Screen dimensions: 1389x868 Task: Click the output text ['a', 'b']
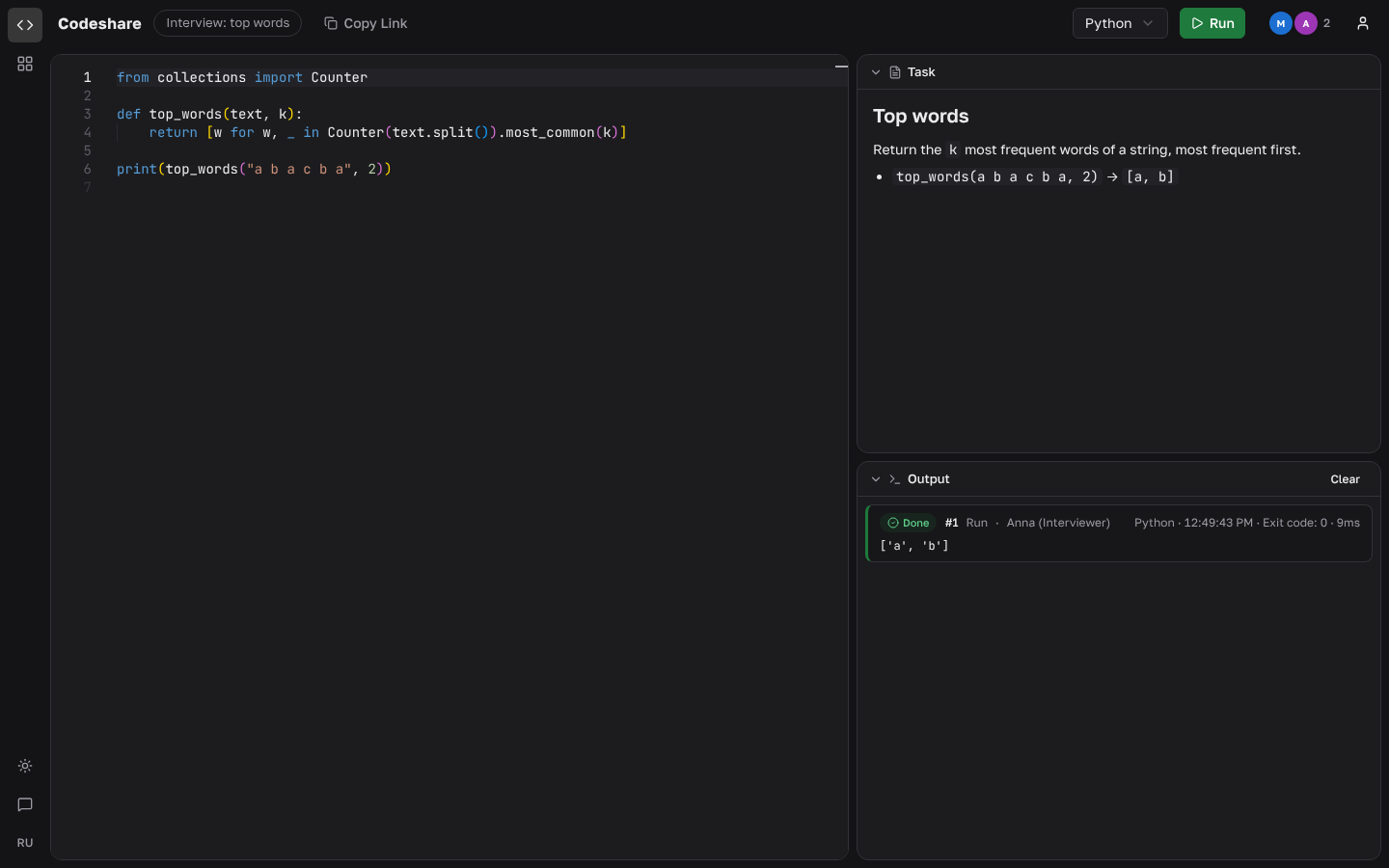coord(914,546)
